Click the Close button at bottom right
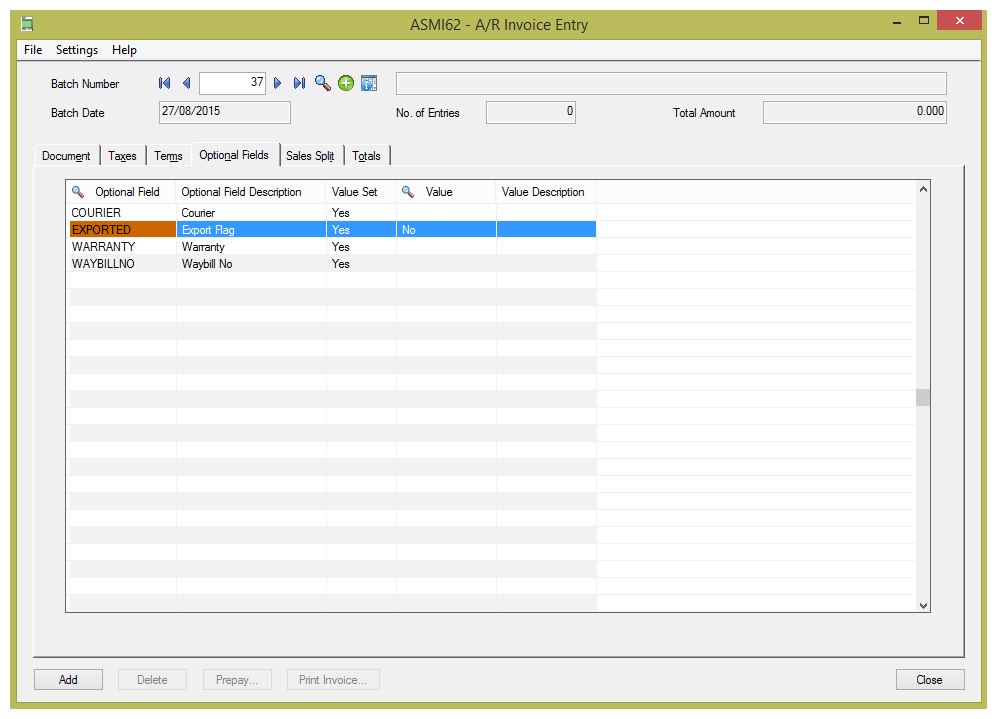 pyautogui.click(x=929, y=680)
